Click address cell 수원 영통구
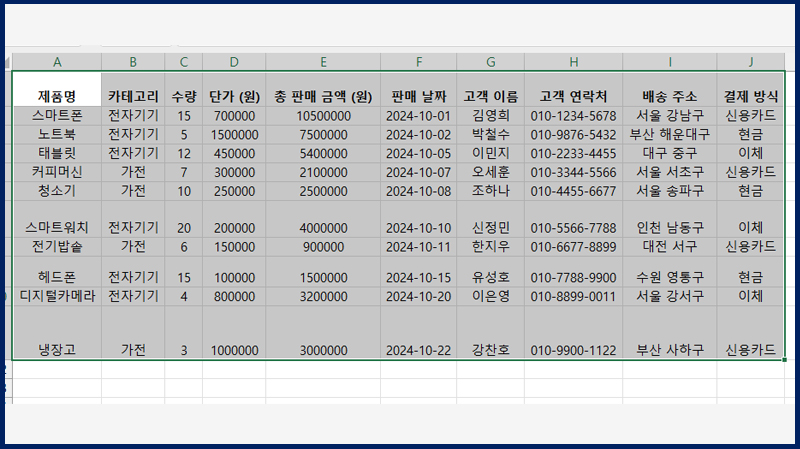The image size is (800, 449). point(669,271)
